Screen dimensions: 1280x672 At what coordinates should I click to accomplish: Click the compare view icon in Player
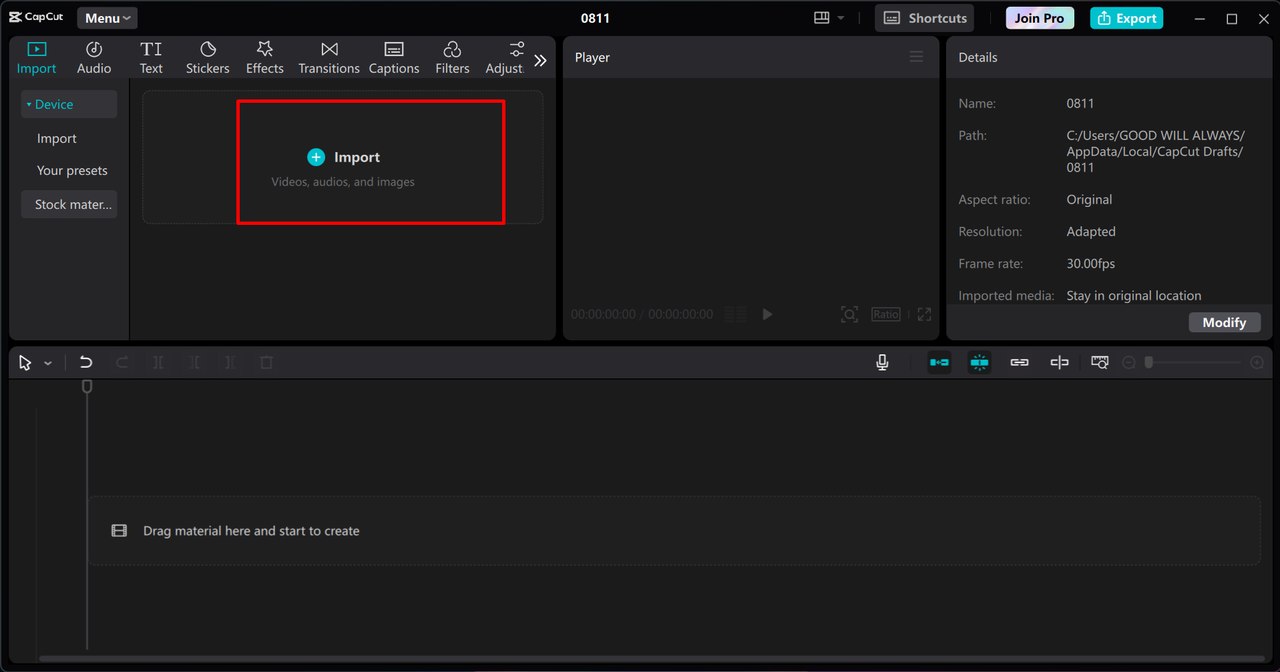click(x=735, y=314)
